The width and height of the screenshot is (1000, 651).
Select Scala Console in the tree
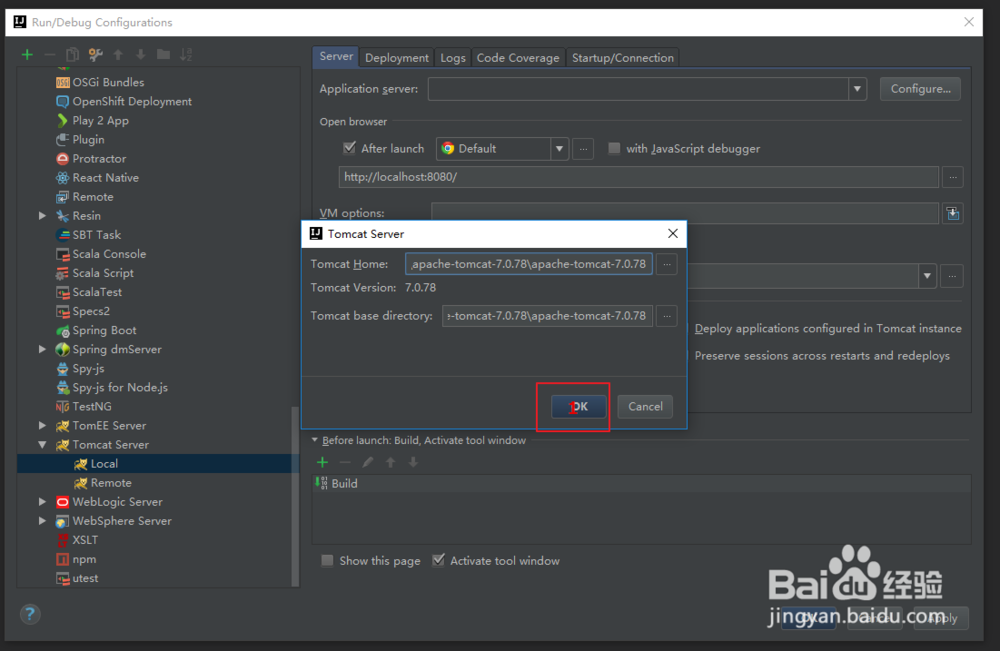pos(101,254)
